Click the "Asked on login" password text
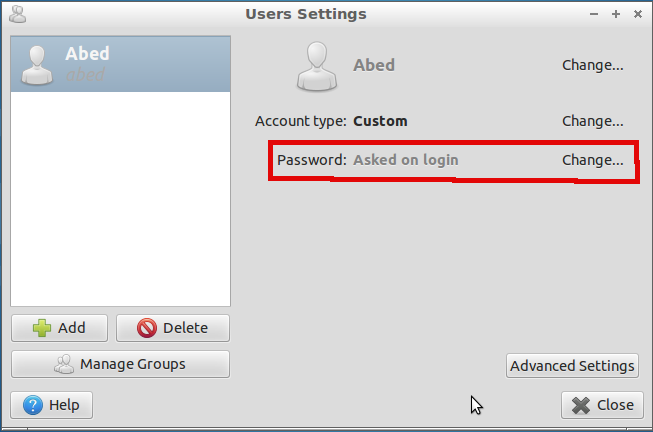This screenshot has width=653, height=432. click(405, 160)
